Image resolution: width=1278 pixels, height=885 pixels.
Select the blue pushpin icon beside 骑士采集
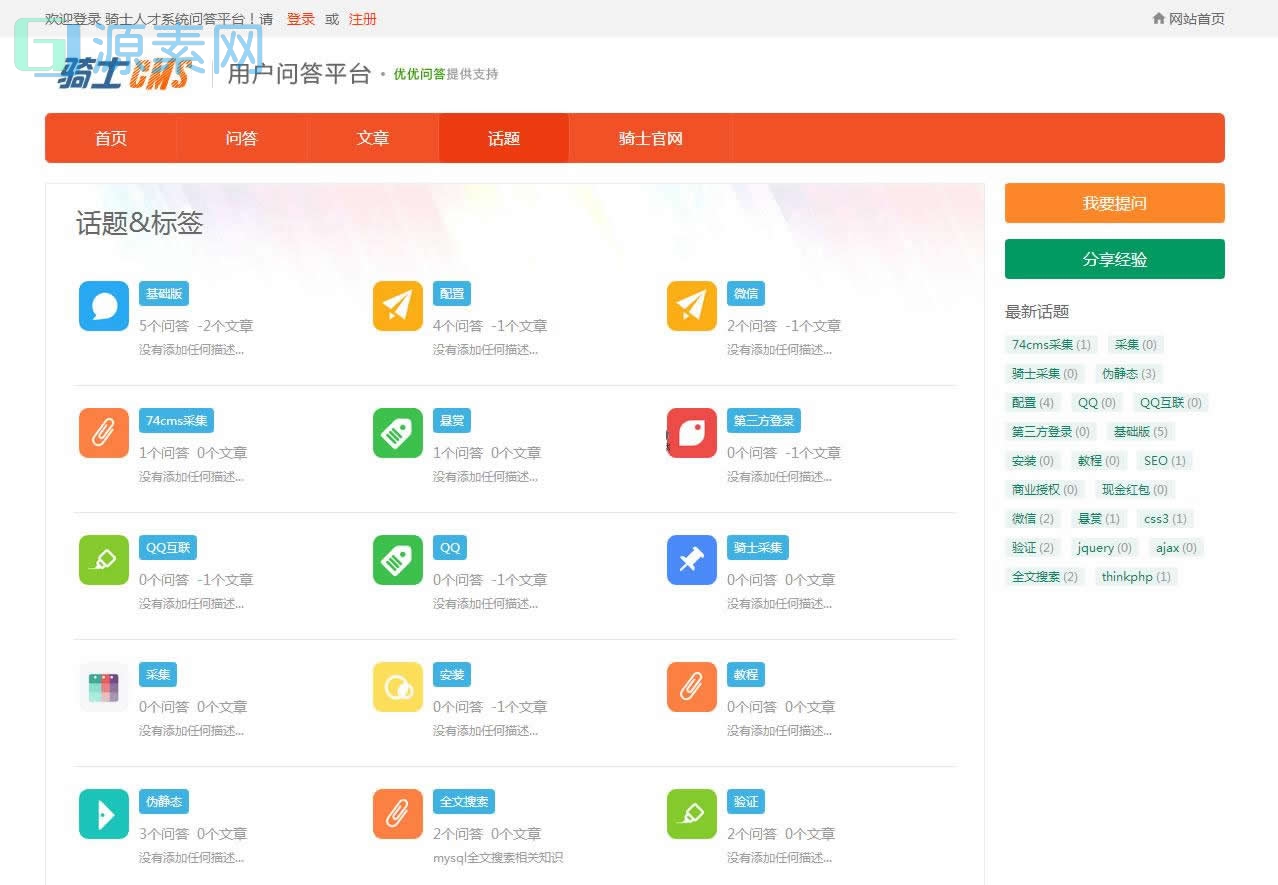[691, 560]
